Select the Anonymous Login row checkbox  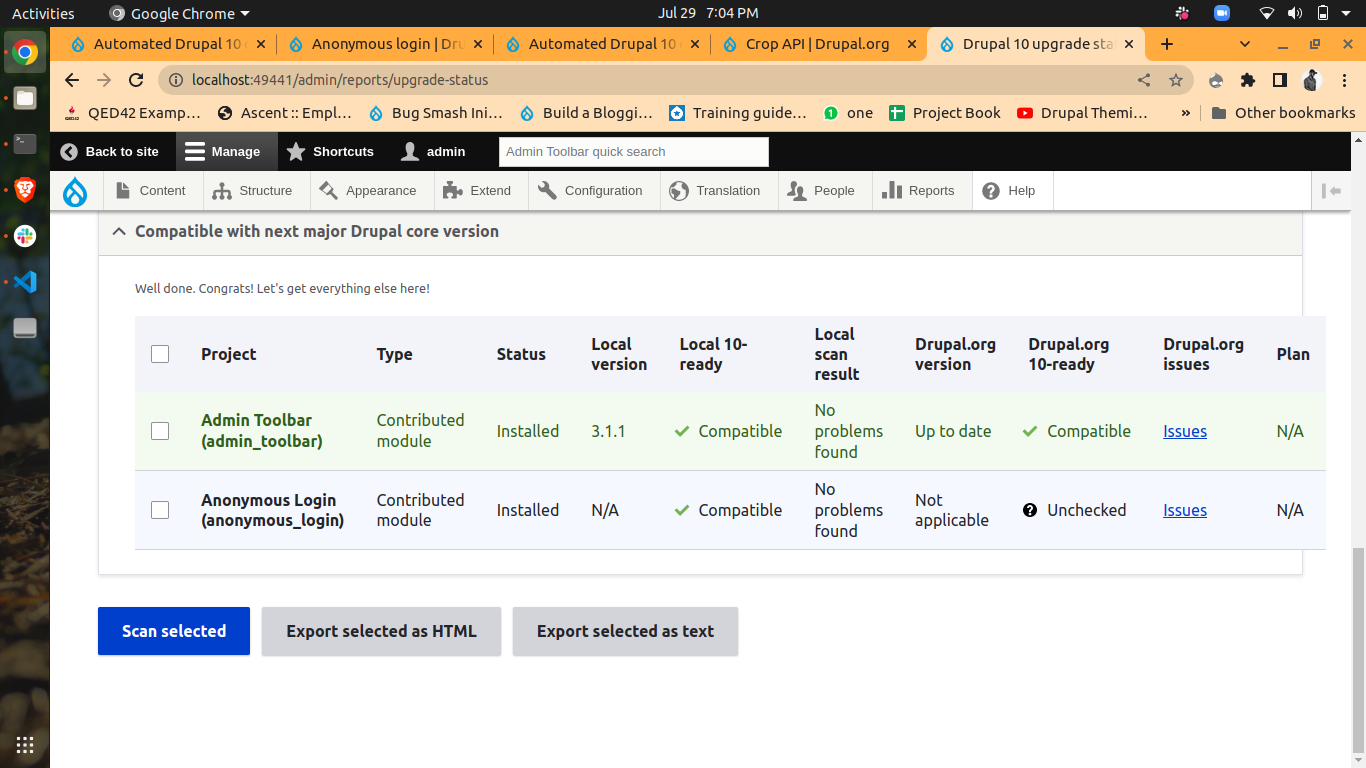(160, 510)
